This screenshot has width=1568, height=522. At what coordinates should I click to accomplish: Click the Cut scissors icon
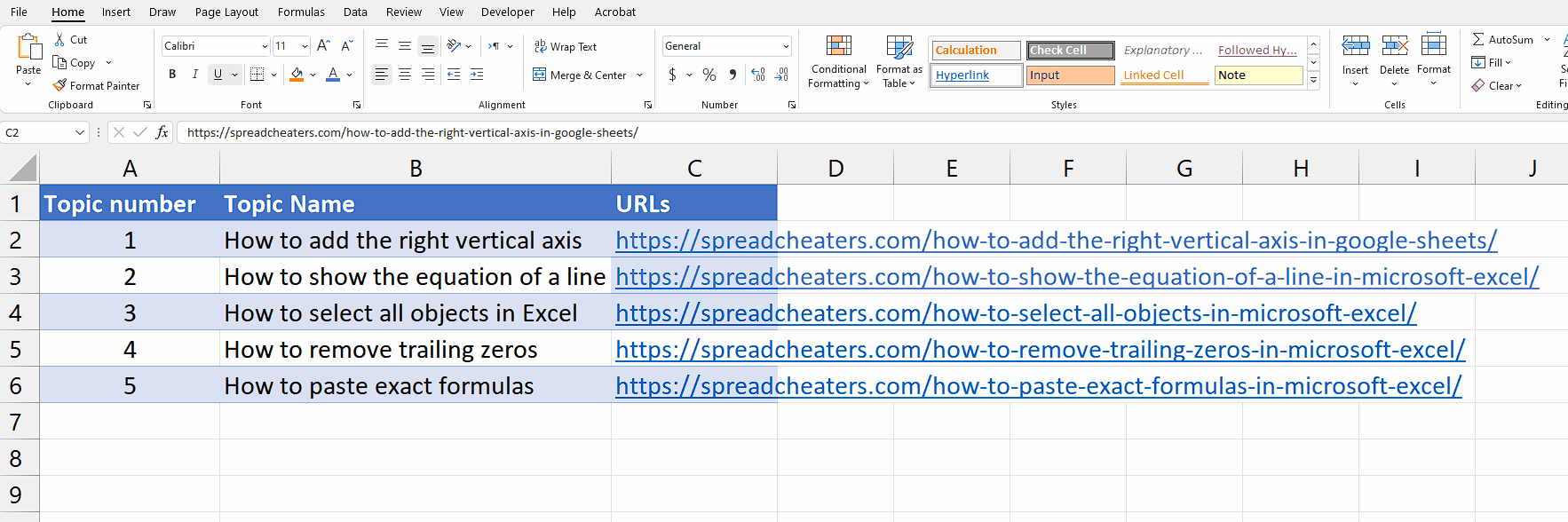tap(59, 40)
